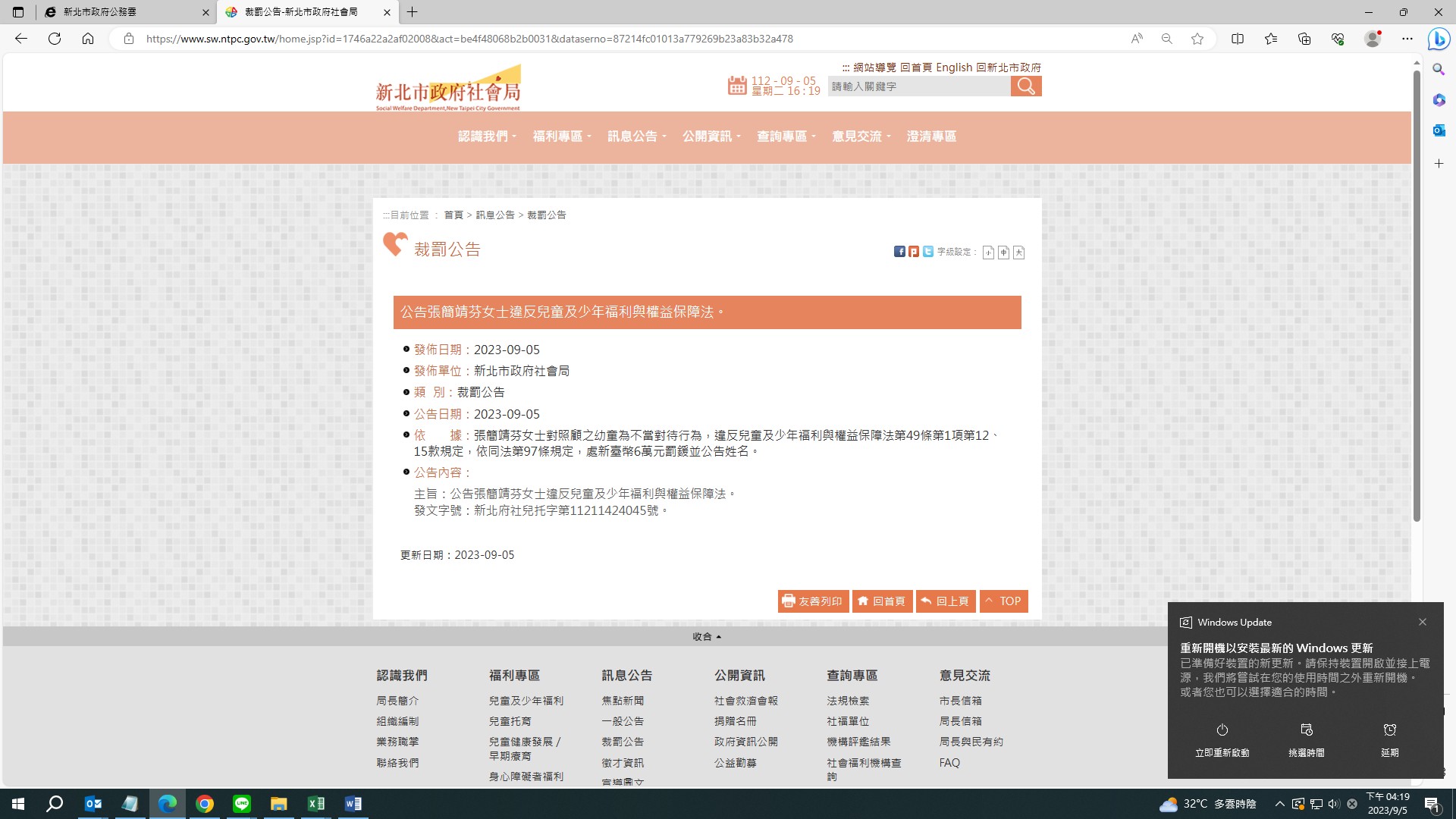Image resolution: width=1456 pixels, height=819 pixels.
Task: Share this notice on Twitter
Action: 928,252
